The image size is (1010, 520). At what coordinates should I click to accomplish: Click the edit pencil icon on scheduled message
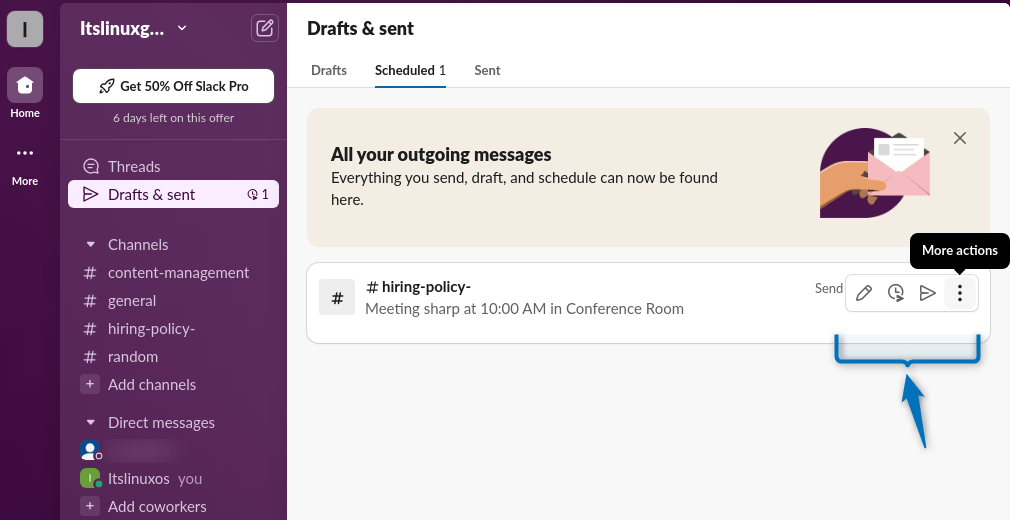tap(865, 293)
